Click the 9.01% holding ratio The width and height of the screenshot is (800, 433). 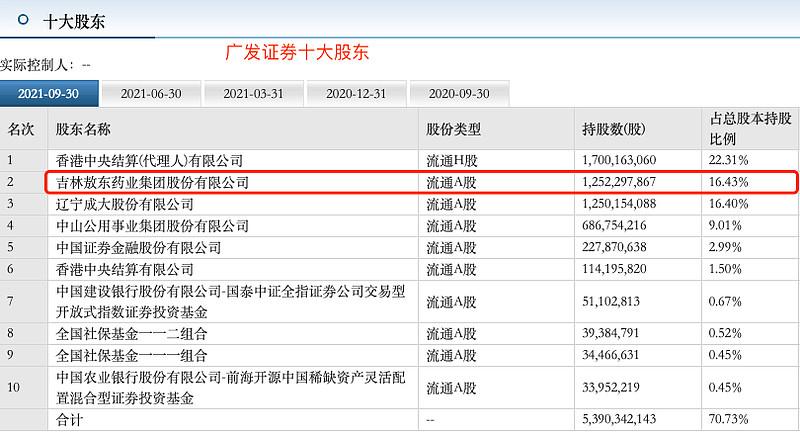(x=725, y=225)
